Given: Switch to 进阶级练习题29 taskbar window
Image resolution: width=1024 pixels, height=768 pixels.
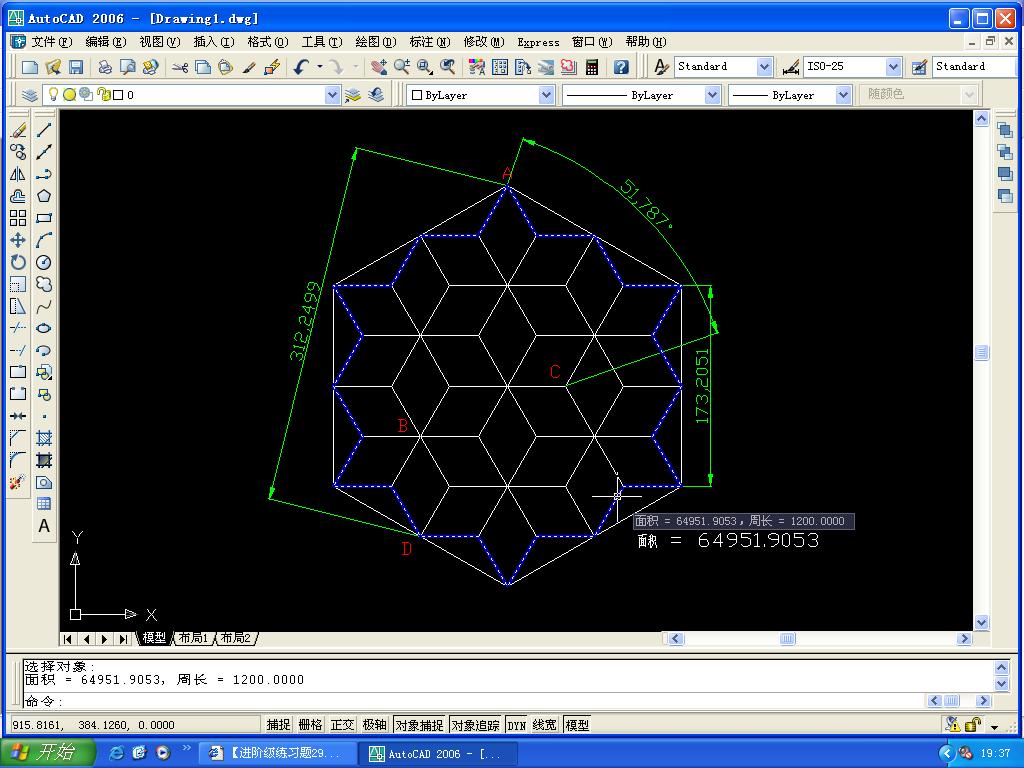Looking at the screenshot, I should 277,753.
